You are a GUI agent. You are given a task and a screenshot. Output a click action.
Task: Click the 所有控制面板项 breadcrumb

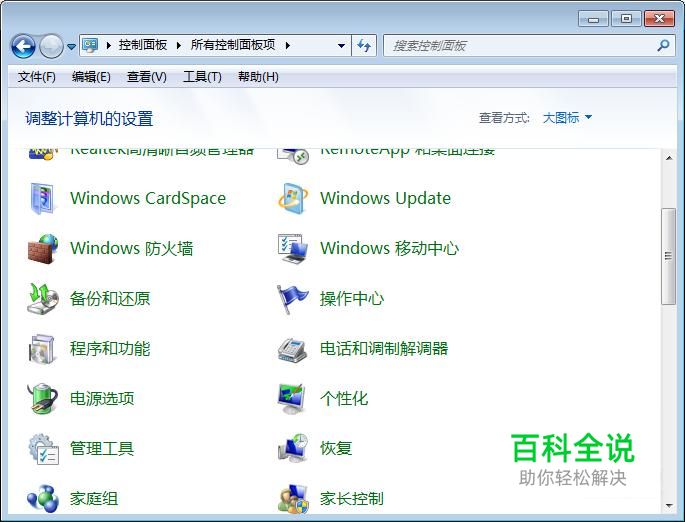pyautogui.click(x=233, y=45)
